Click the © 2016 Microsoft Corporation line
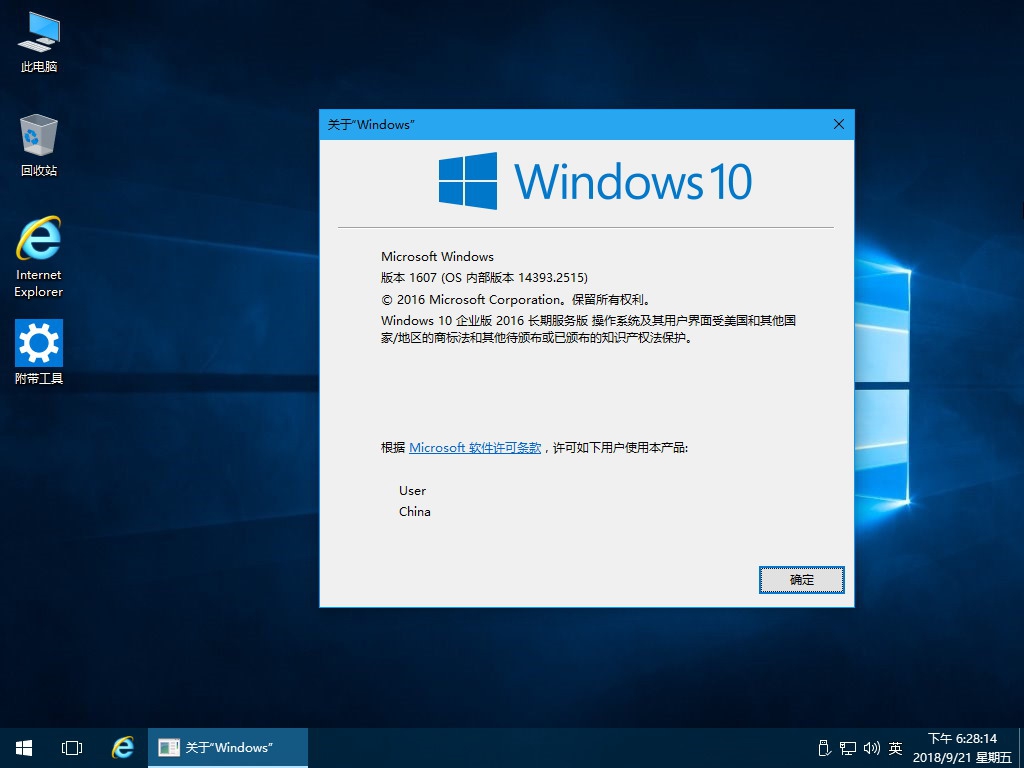The height and width of the screenshot is (768, 1024). (x=516, y=300)
